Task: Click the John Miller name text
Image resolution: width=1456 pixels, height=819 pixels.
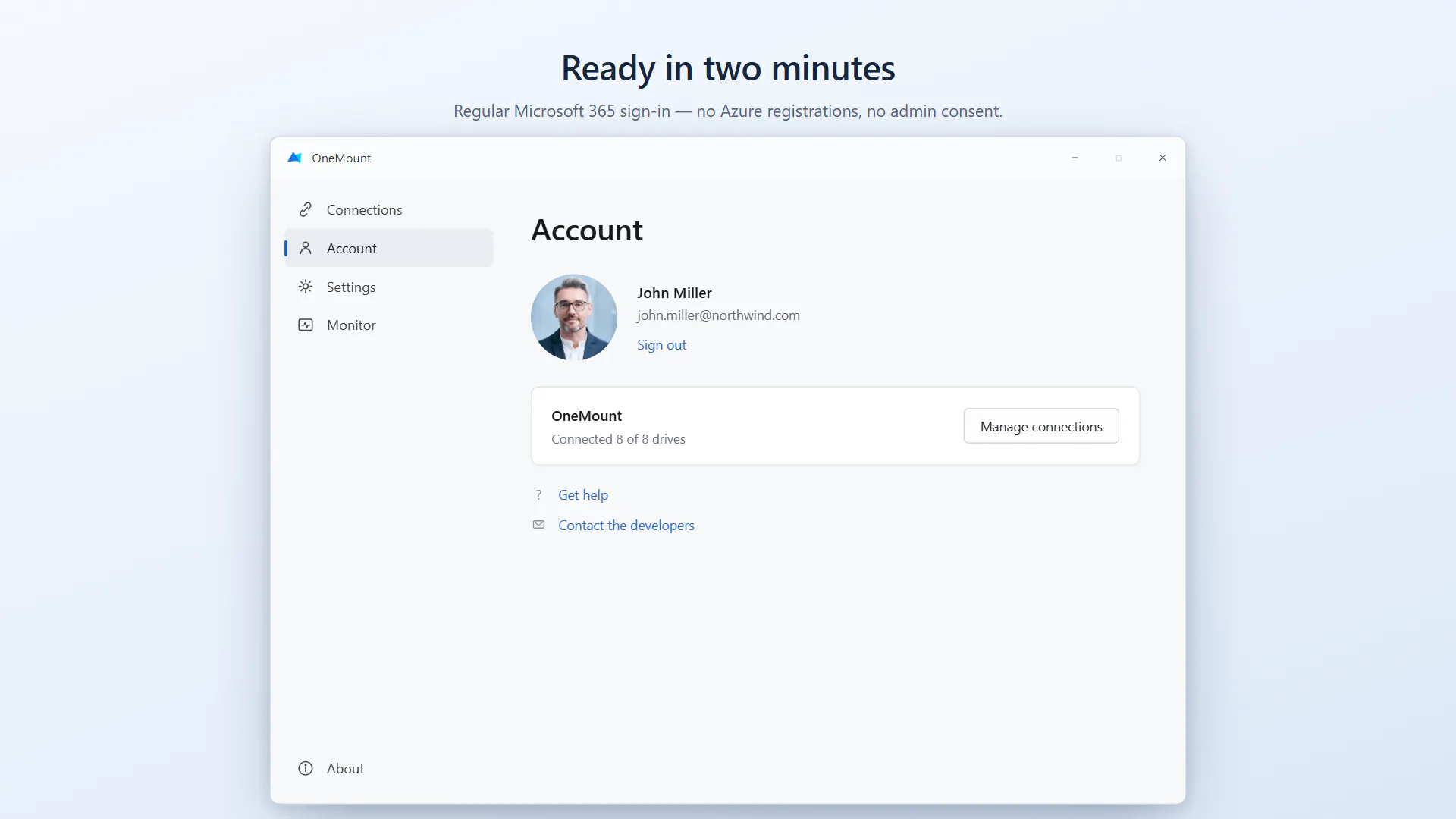Action: point(674,293)
